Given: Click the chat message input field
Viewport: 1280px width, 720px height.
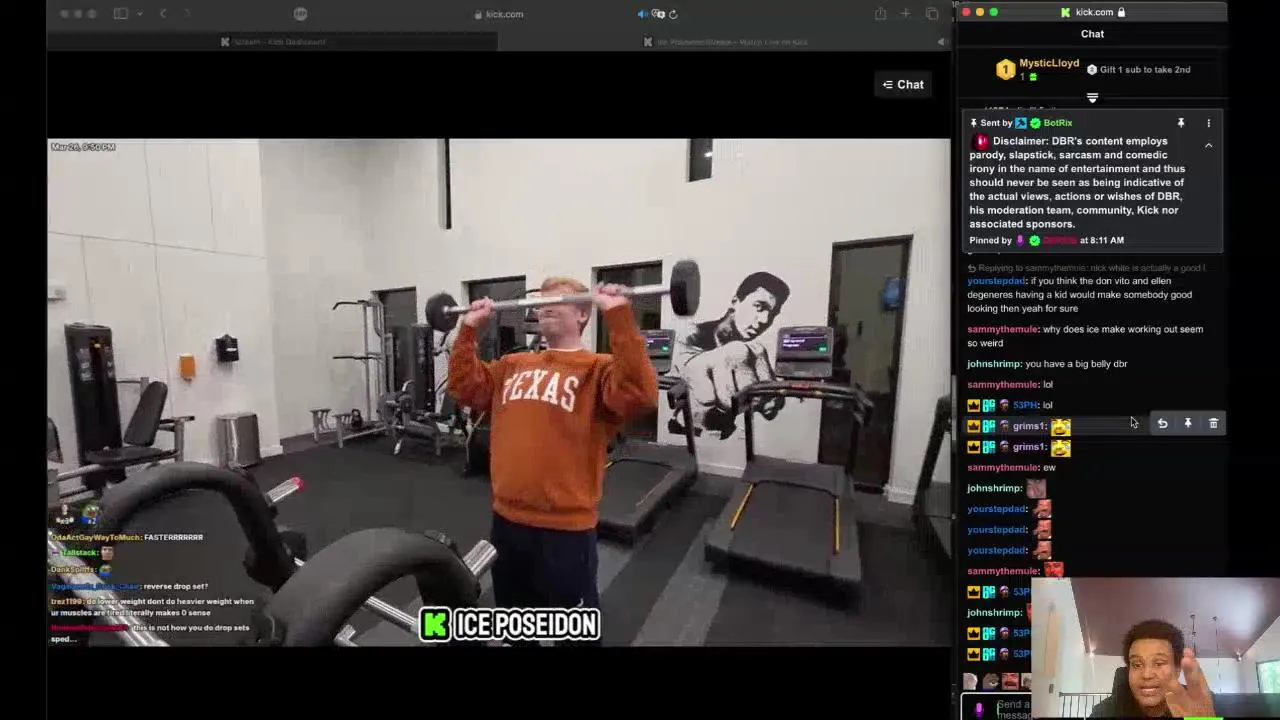Looking at the screenshot, I should pos(1012,709).
